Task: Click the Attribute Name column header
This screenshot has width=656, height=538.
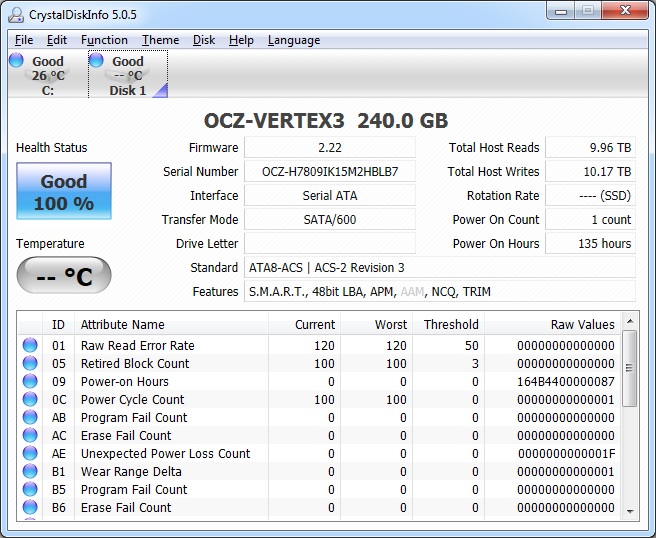Action: [x=172, y=325]
